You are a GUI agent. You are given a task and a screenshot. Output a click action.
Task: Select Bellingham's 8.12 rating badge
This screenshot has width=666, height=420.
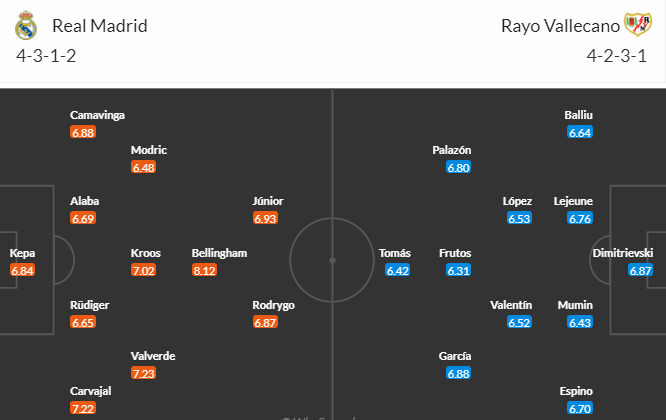(204, 270)
